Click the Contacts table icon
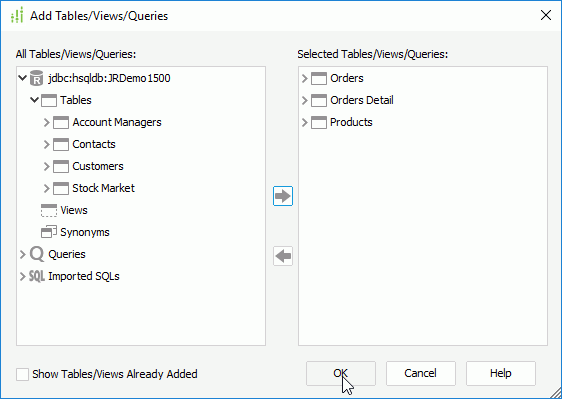562x399 pixels. pos(61,144)
